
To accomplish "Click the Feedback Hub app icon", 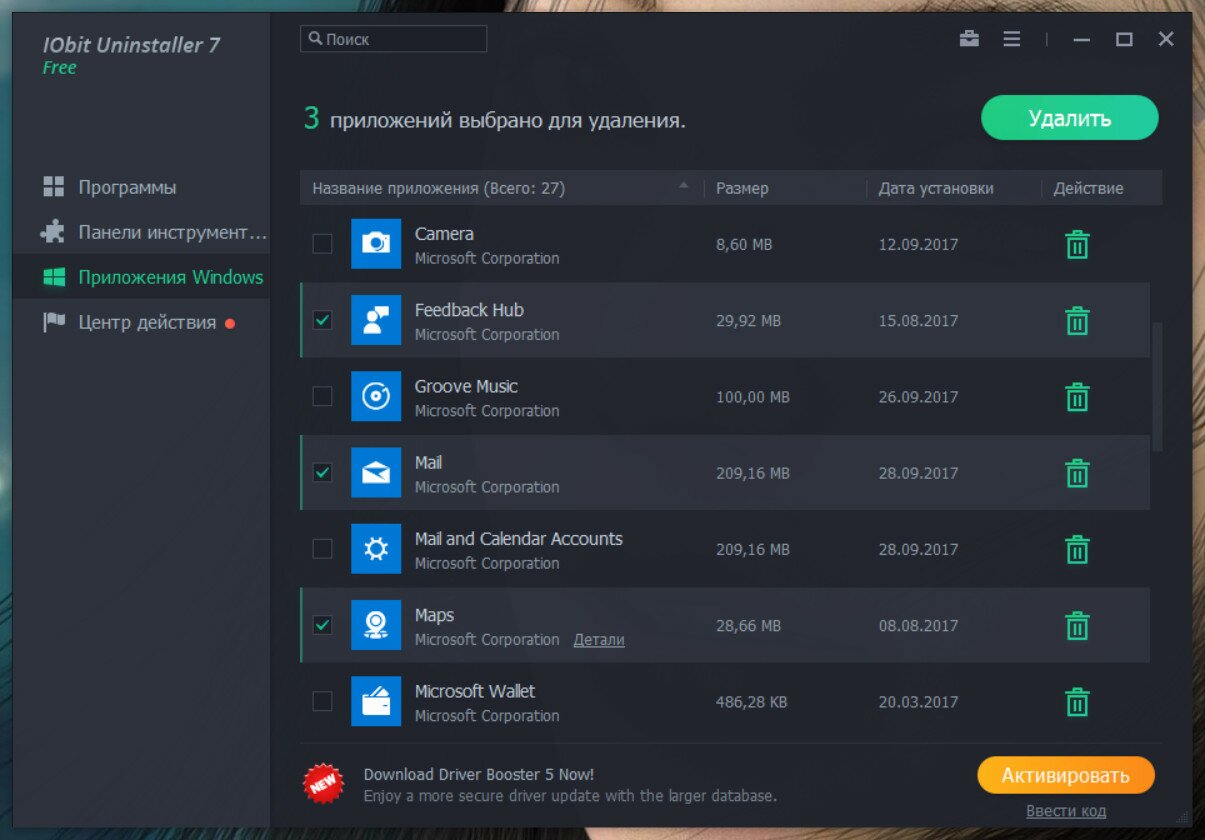I will [376, 320].
